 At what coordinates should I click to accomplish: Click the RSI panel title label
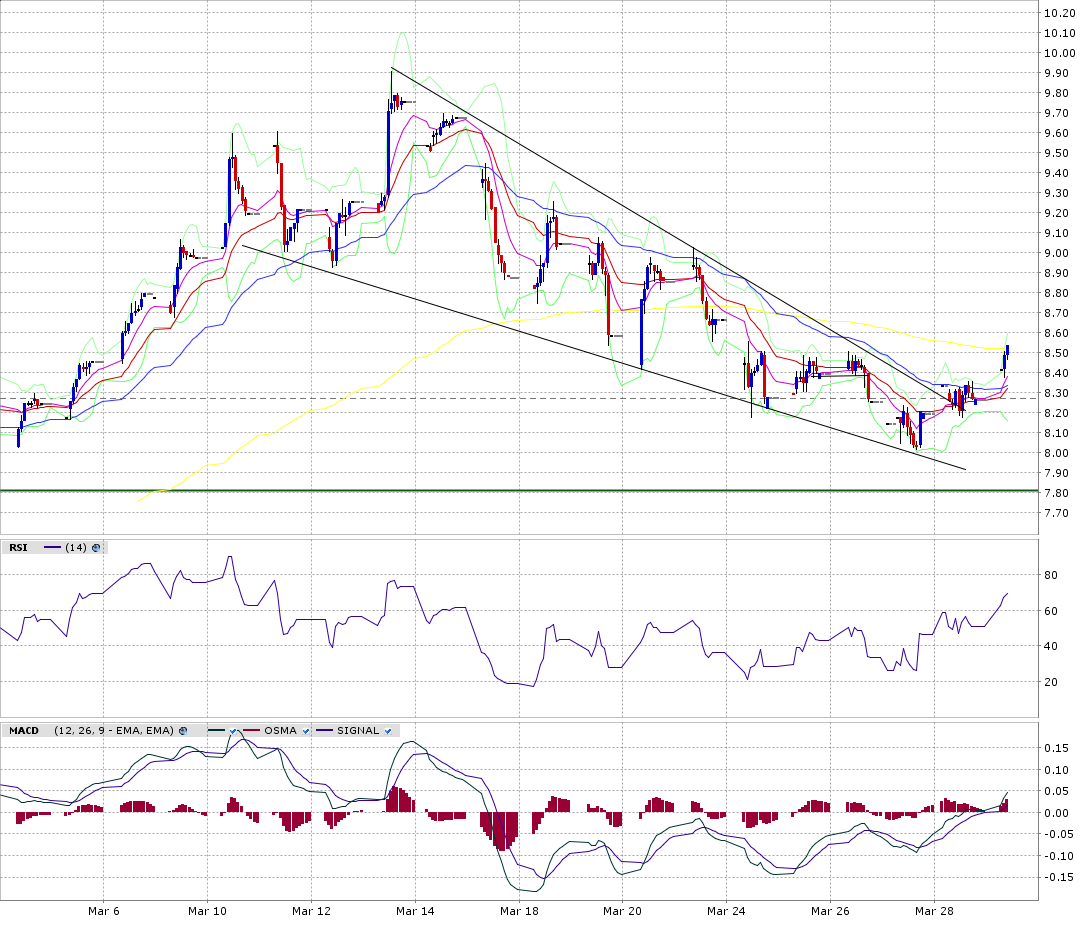click(18, 548)
